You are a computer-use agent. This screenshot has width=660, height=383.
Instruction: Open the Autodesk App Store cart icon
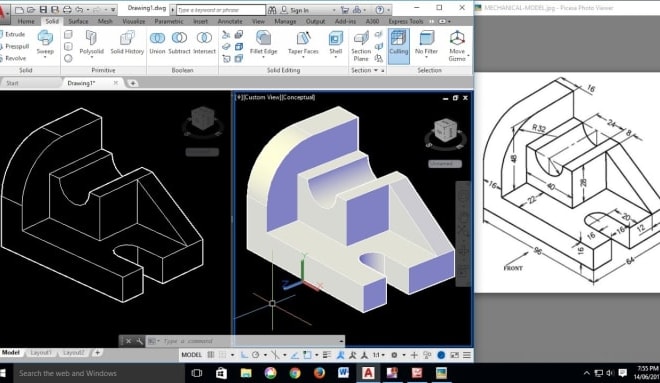click(344, 10)
